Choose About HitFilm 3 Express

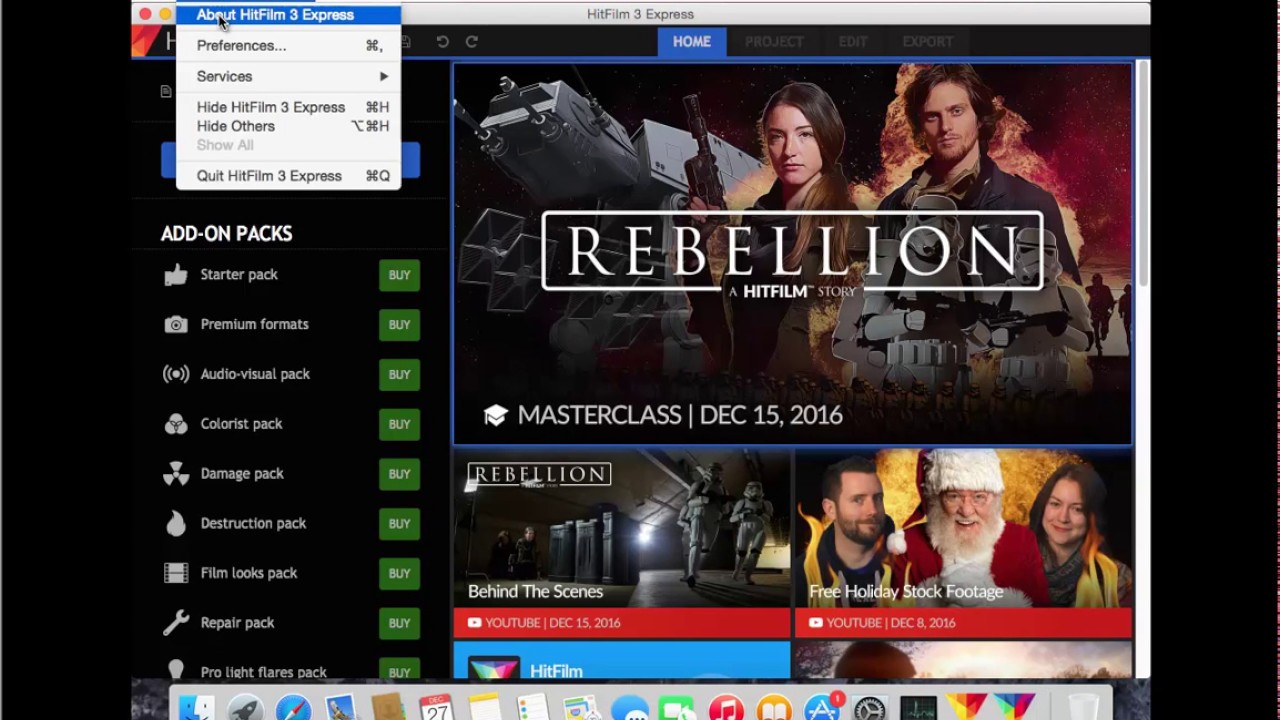(x=288, y=15)
